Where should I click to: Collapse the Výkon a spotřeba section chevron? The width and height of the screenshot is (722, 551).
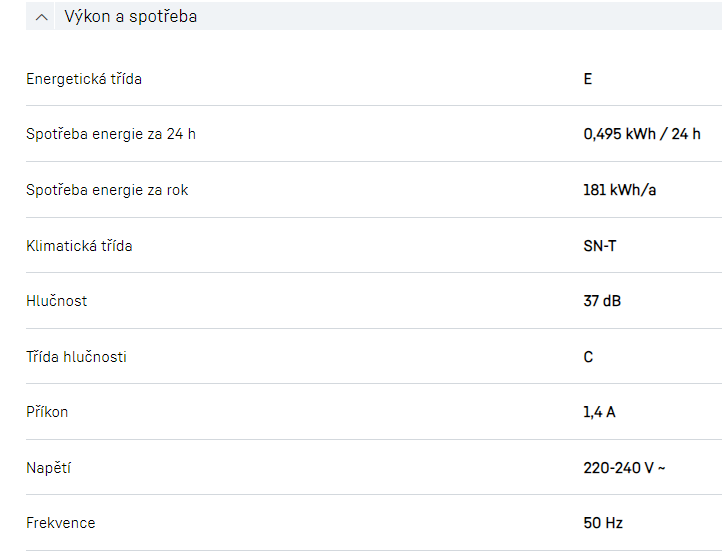point(41,17)
